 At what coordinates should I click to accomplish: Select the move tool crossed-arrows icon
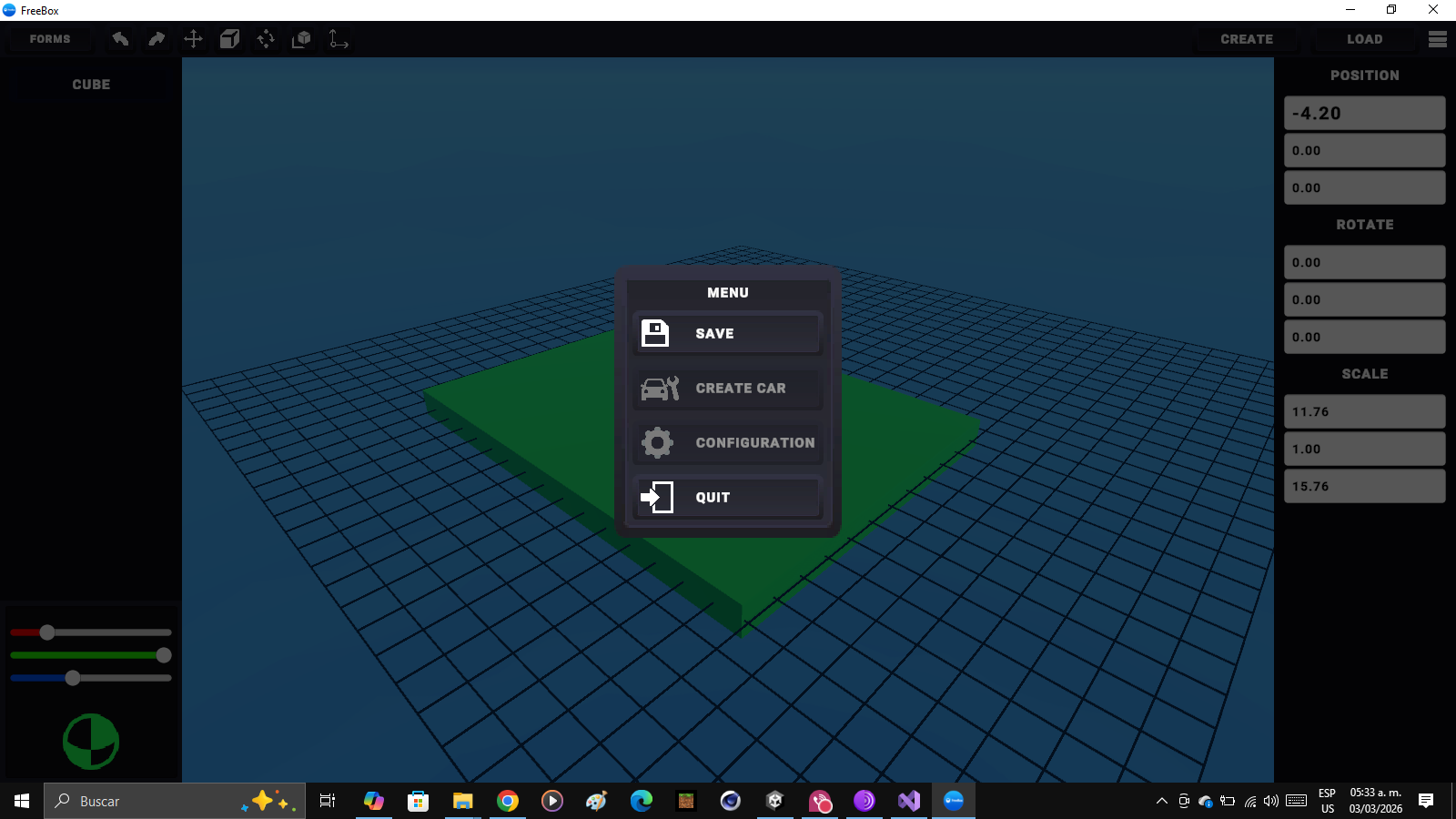[x=193, y=39]
